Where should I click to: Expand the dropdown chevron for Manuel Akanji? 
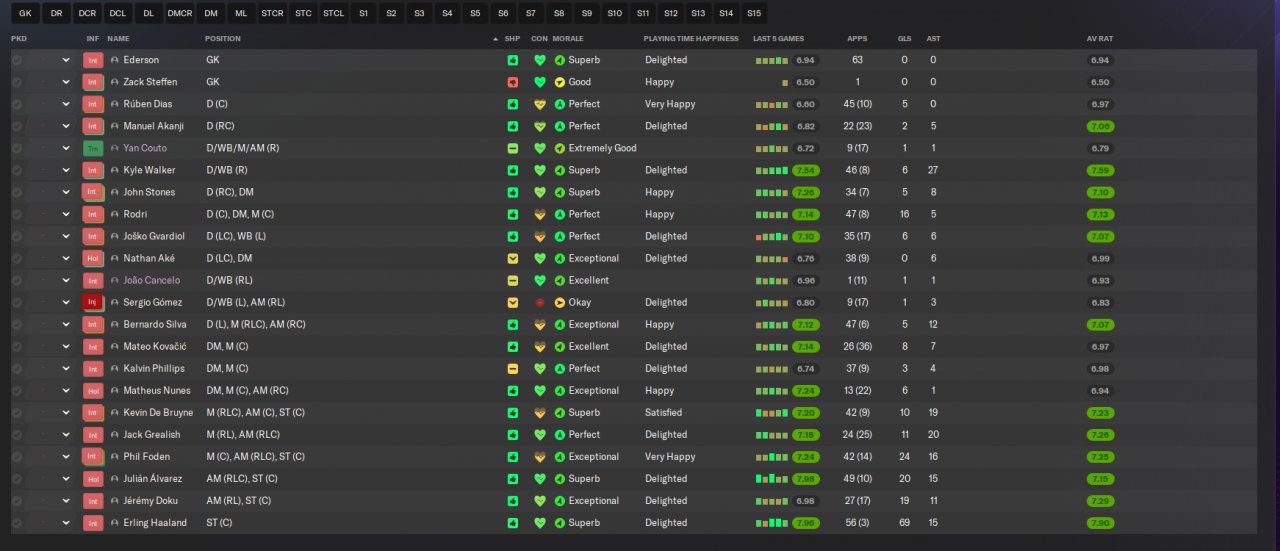coord(66,126)
